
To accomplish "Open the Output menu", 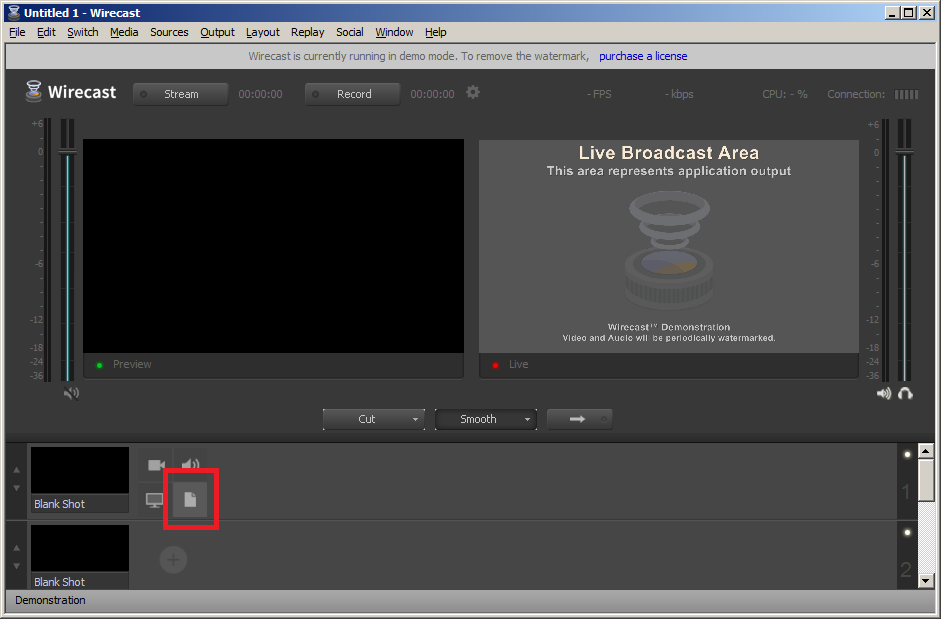I will pyautogui.click(x=217, y=32).
